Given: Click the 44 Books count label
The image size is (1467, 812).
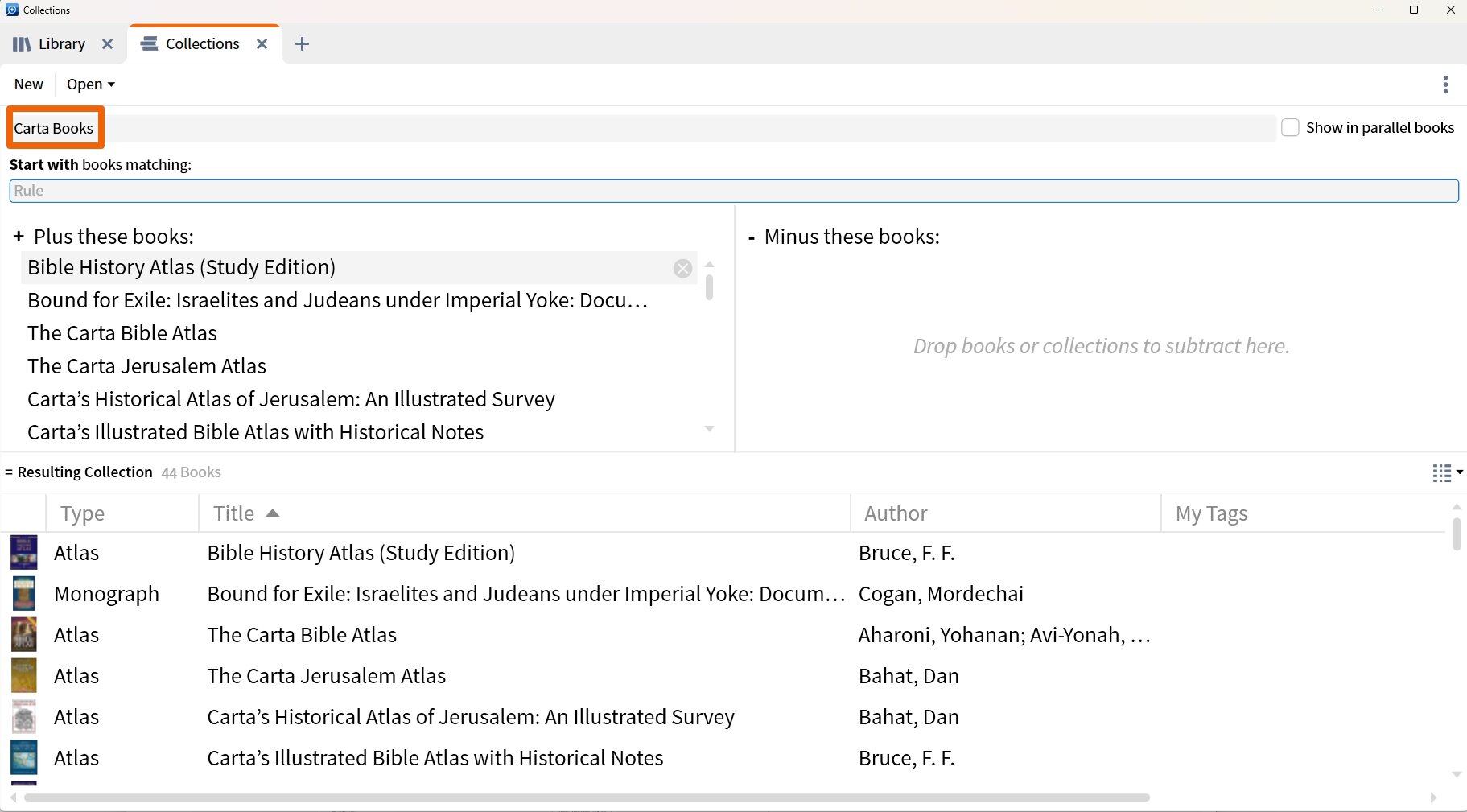Looking at the screenshot, I should tap(191, 472).
